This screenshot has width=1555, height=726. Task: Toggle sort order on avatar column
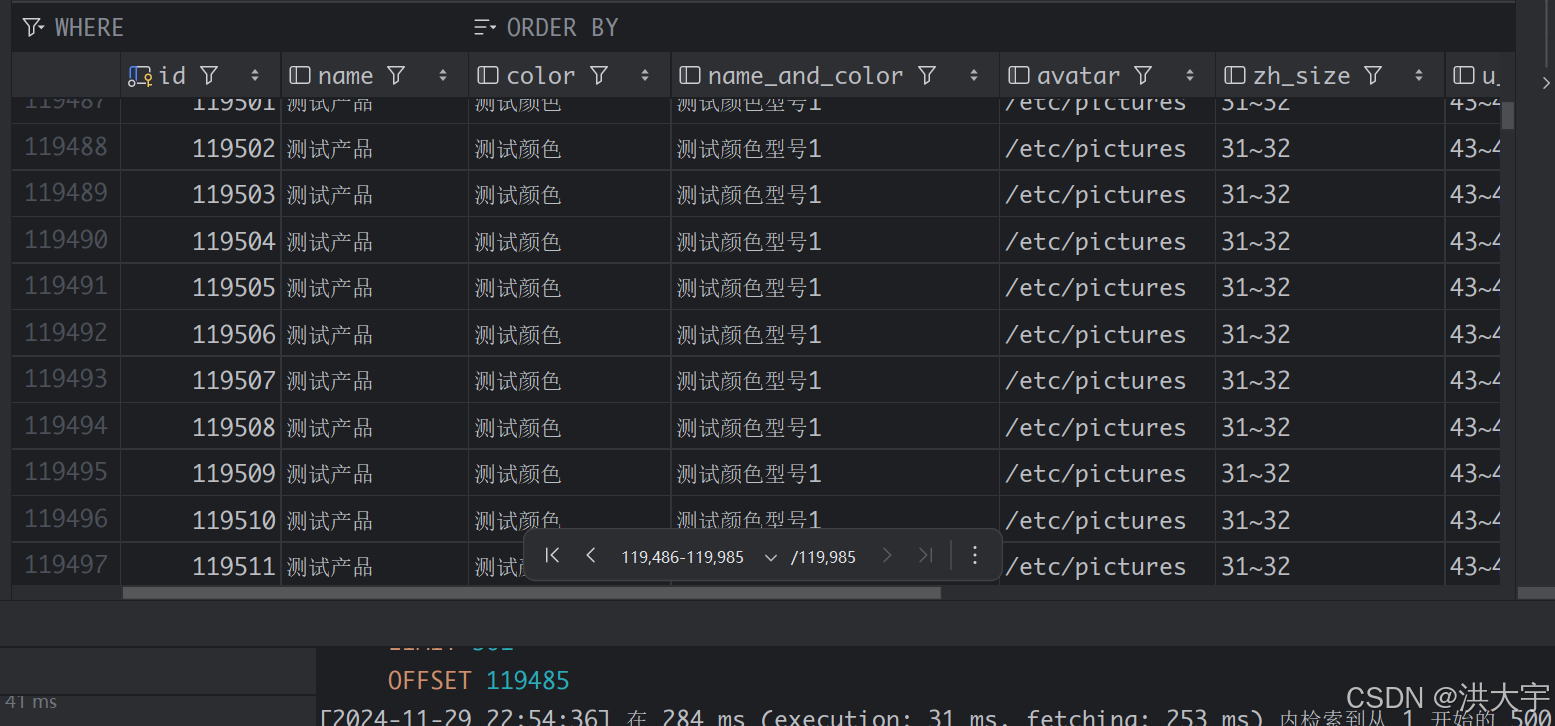pyautogui.click(x=1190, y=75)
